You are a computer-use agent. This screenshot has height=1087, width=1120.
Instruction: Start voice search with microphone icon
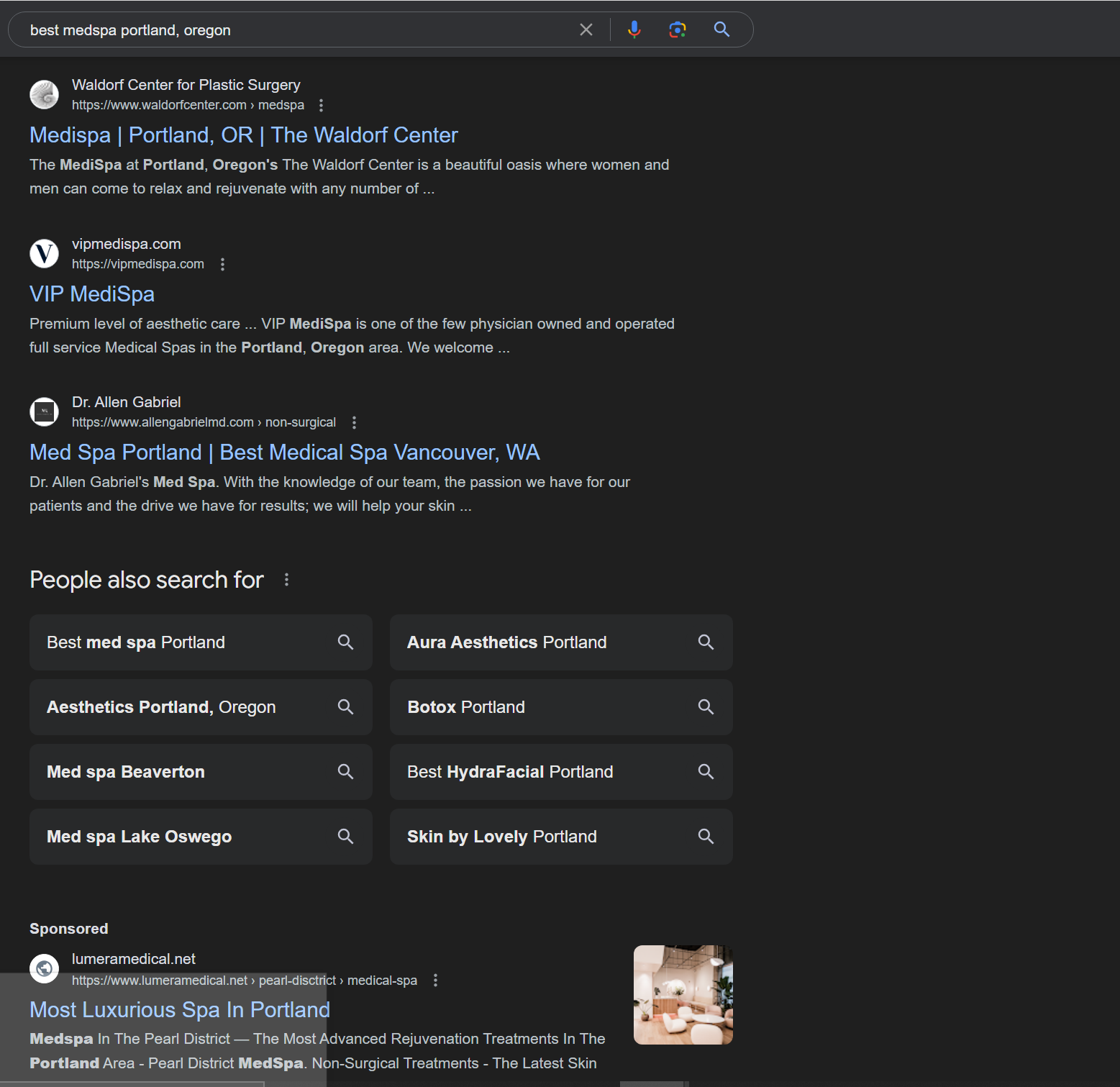click(x=634, y=29)
